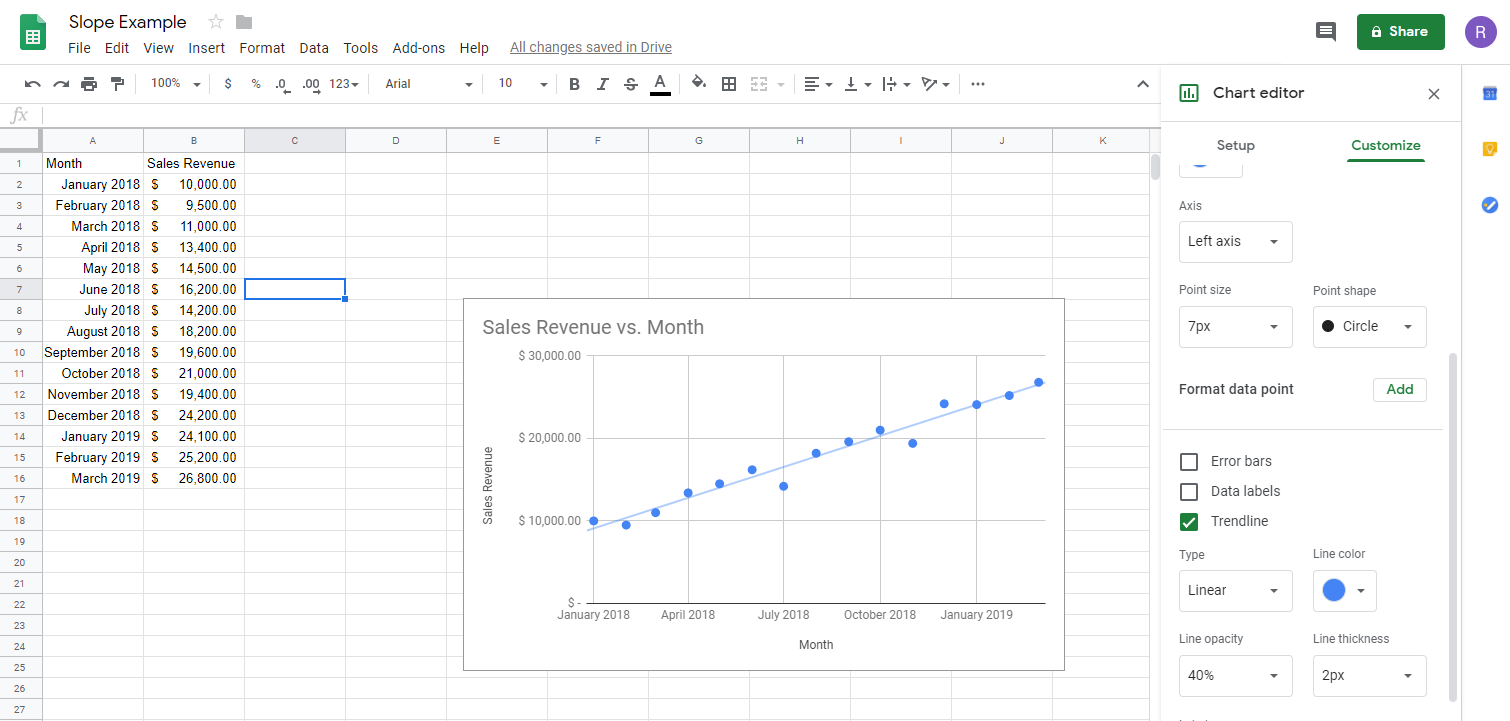Open Calendar in side panel
1510x721 pixels.
pyautogui.click(x=1489, y=94)
